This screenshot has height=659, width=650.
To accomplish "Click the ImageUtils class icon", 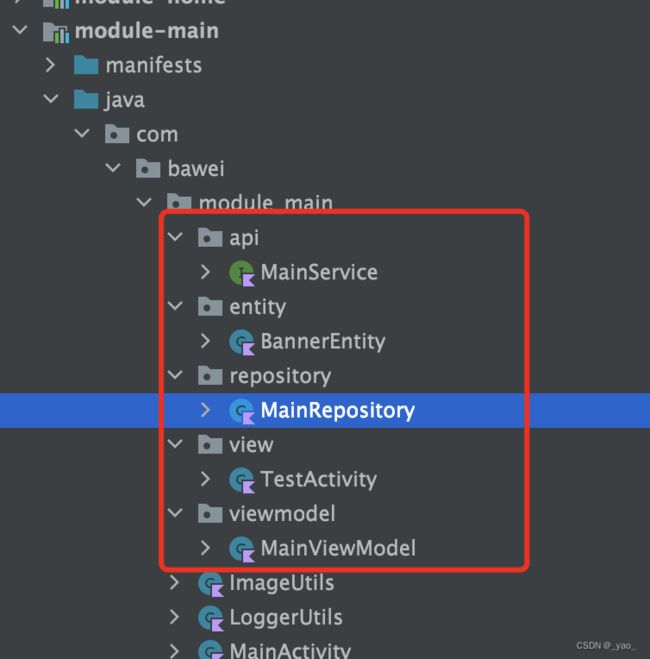I will [211, 584].
